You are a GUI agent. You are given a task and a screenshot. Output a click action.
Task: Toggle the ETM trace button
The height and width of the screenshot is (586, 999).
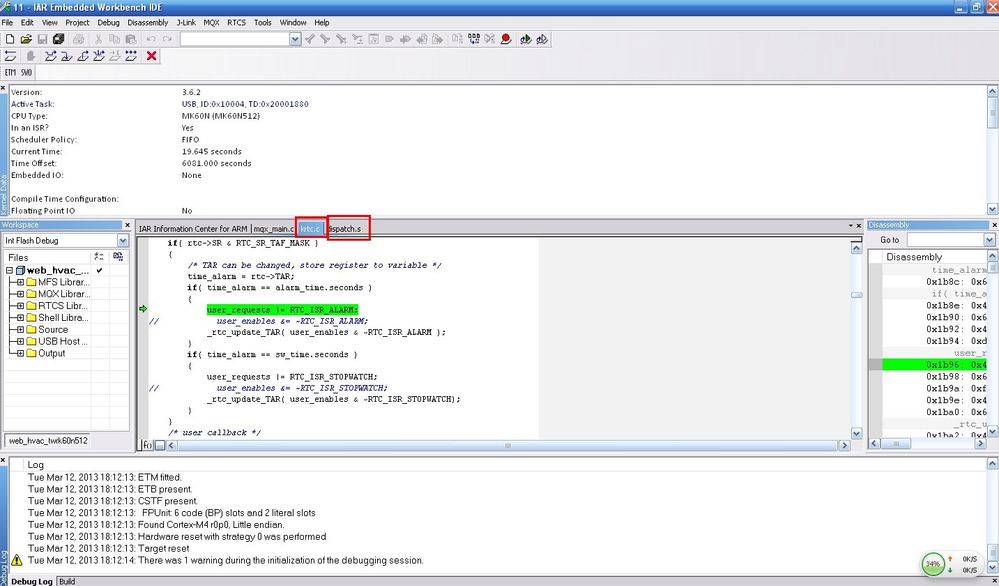click(x=11, y=73)
